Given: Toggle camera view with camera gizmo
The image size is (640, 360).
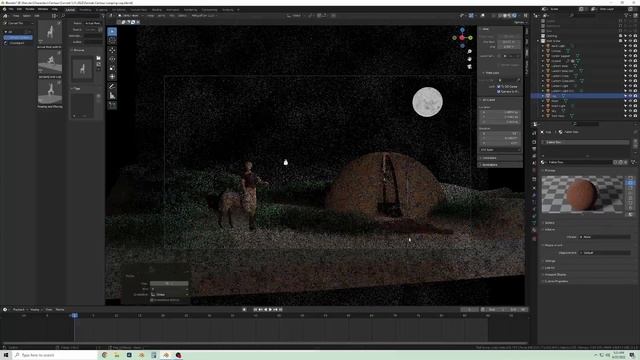Looking at the screenshot, I should (469, 66).
